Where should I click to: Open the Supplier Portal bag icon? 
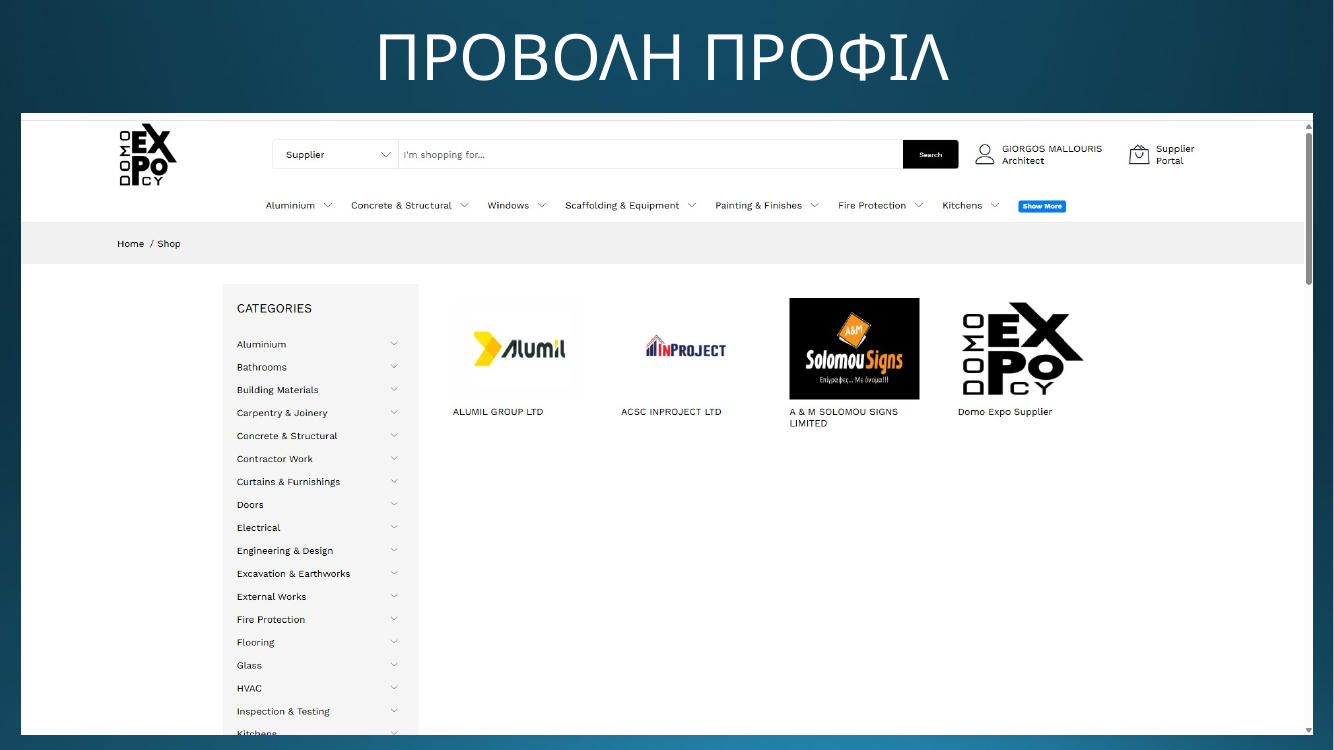(1139, 154)
